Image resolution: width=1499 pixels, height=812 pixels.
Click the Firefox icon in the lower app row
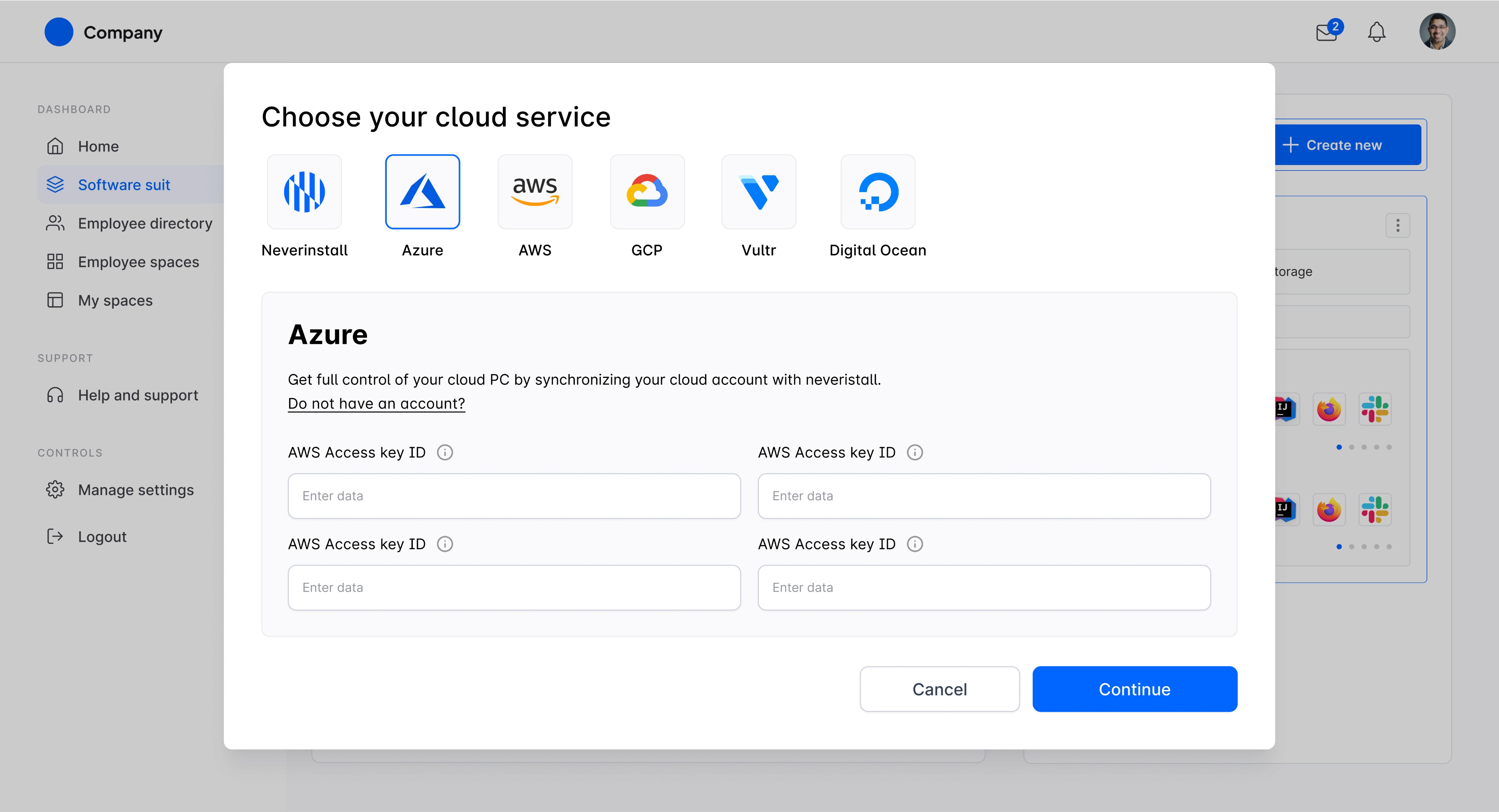1329,509
